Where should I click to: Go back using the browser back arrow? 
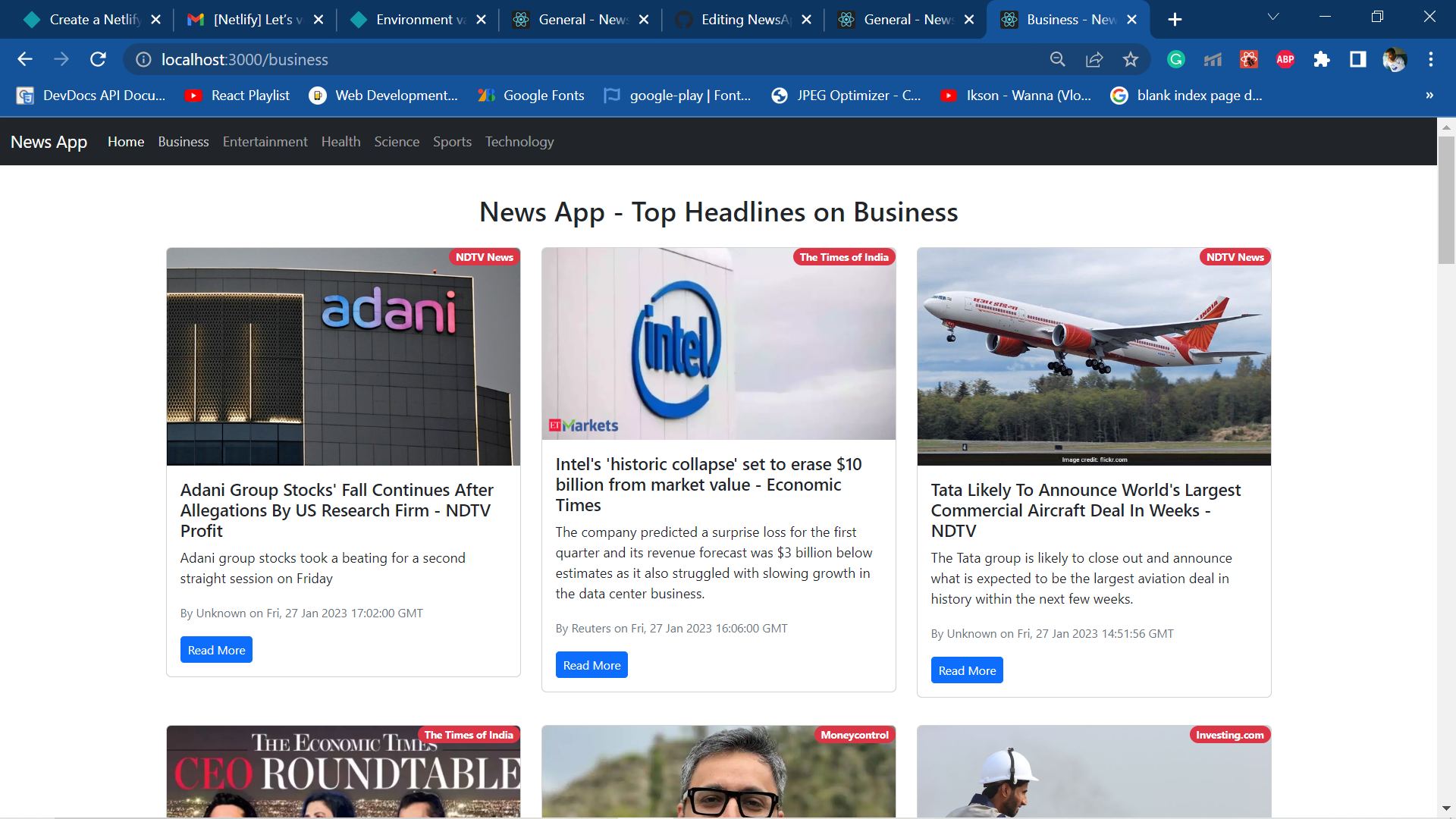[x=25, y=59]
